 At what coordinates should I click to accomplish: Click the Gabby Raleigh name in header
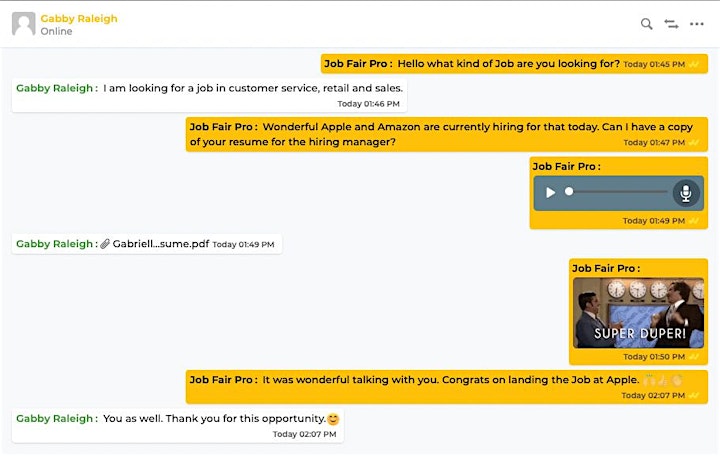[x=79, y=18]
